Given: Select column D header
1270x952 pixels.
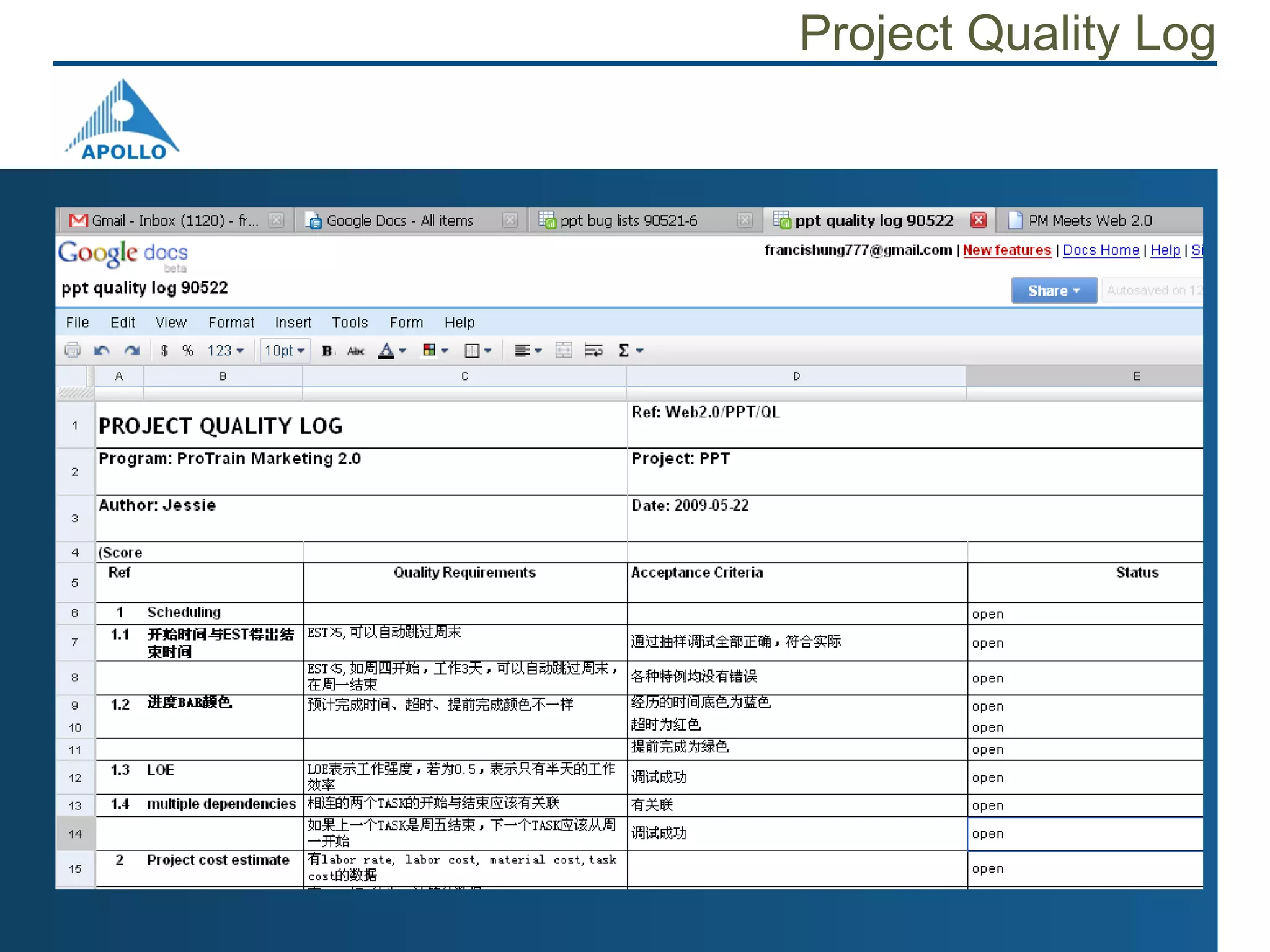Looking at the screenshot, I should click(796, 376).
